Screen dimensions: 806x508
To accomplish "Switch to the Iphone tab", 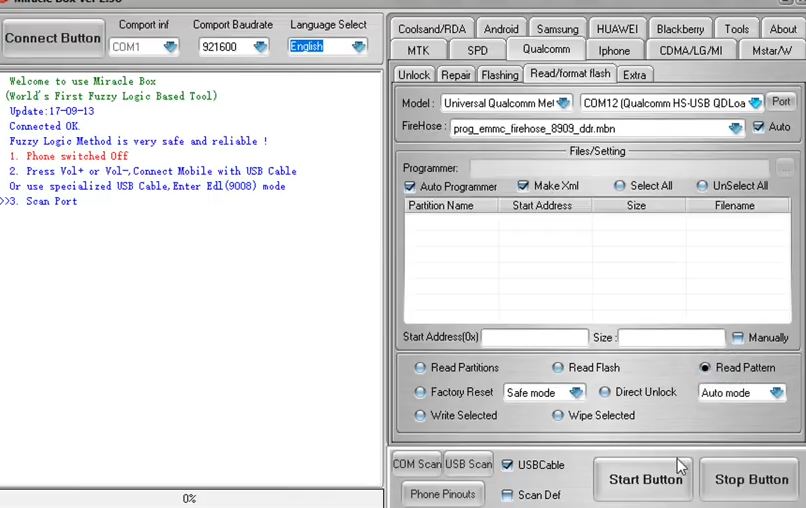I will (x=614, y=50).
